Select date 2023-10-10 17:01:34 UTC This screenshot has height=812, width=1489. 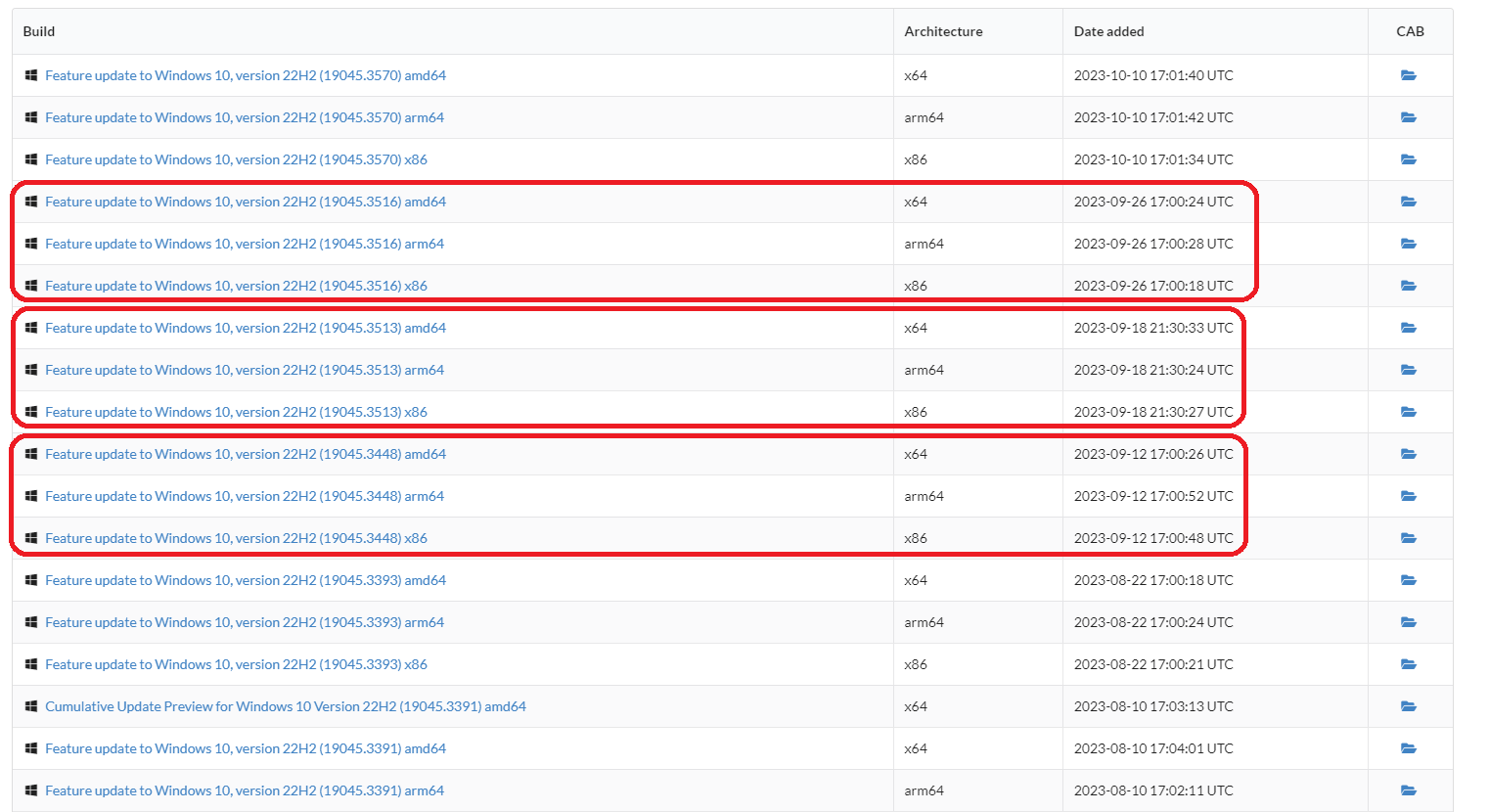click(x=1153, y=159)
